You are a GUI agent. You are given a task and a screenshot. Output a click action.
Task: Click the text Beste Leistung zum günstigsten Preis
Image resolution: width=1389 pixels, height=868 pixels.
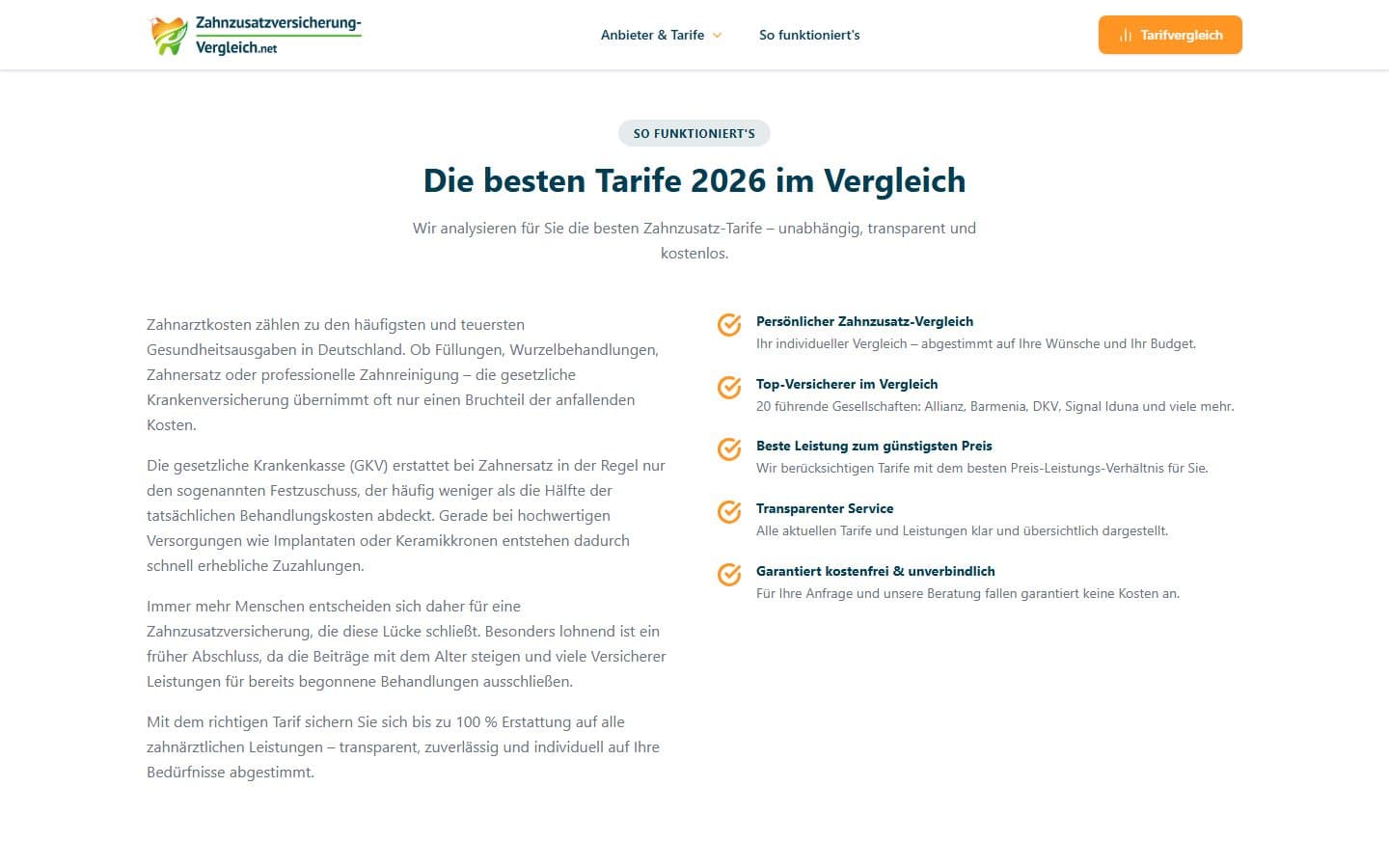tap(874, 446)
